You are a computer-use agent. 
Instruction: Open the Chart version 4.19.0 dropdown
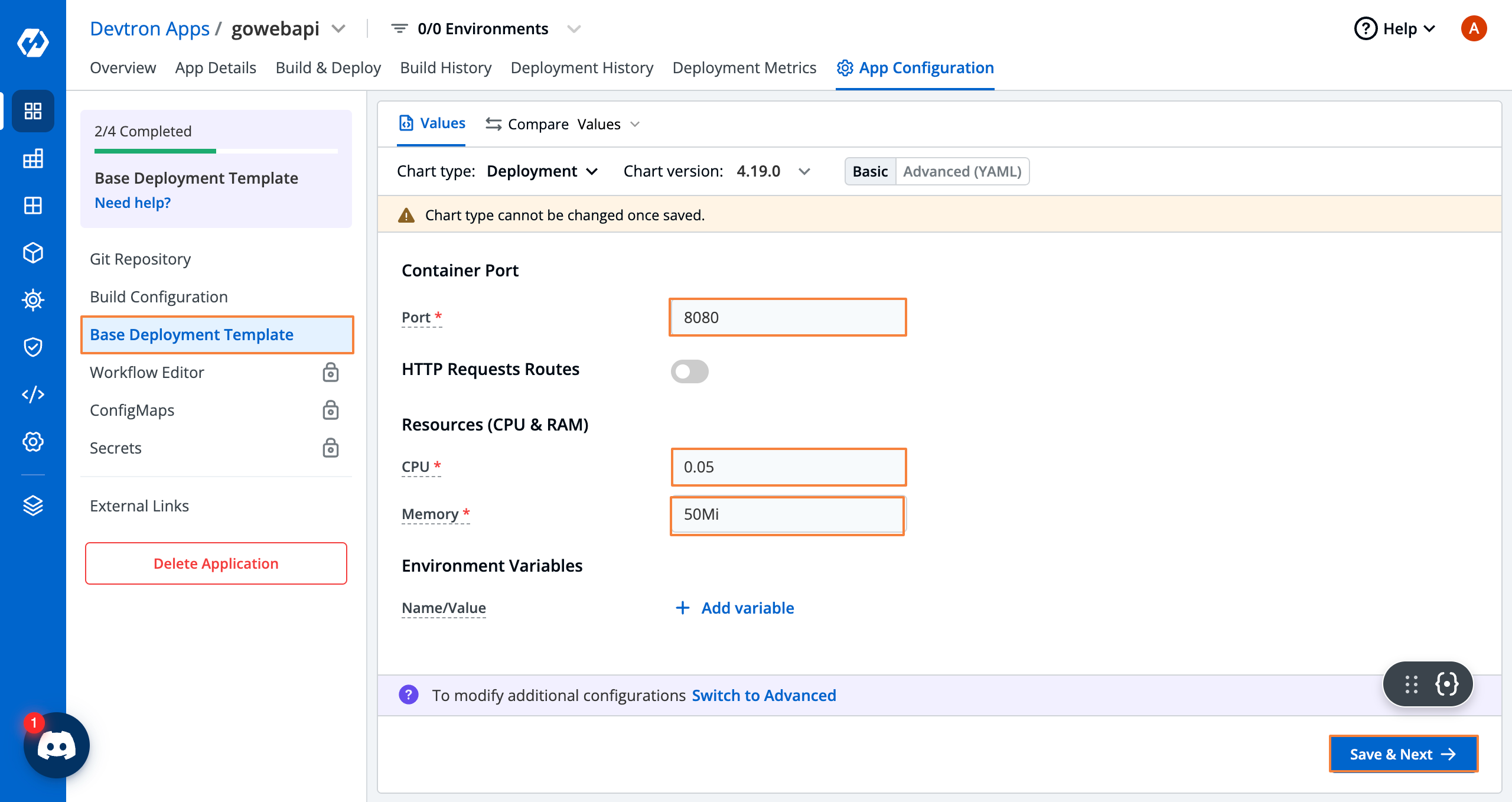pos(773,171)
